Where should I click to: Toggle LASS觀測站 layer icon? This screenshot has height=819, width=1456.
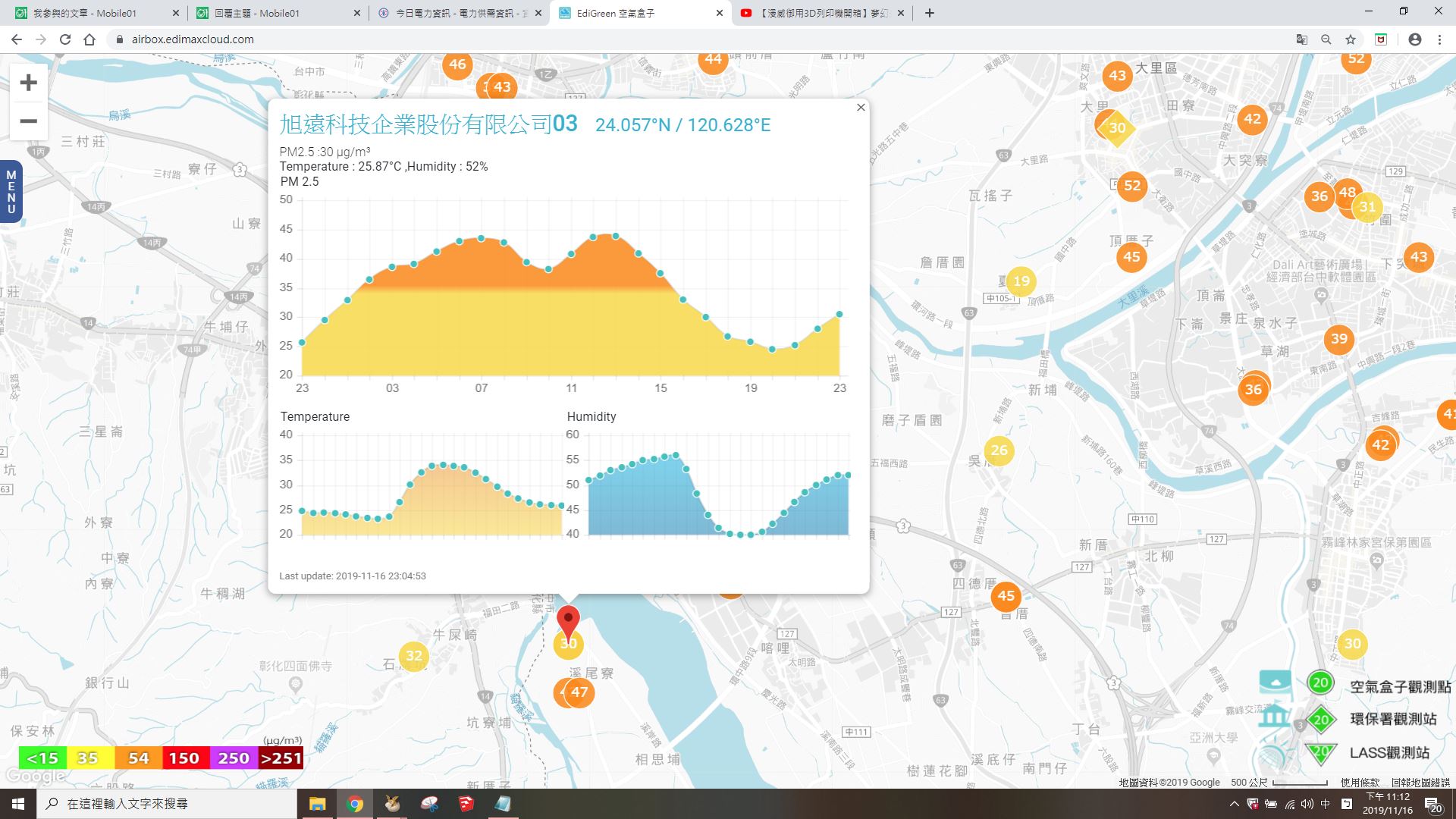(x=1321, y=753)
